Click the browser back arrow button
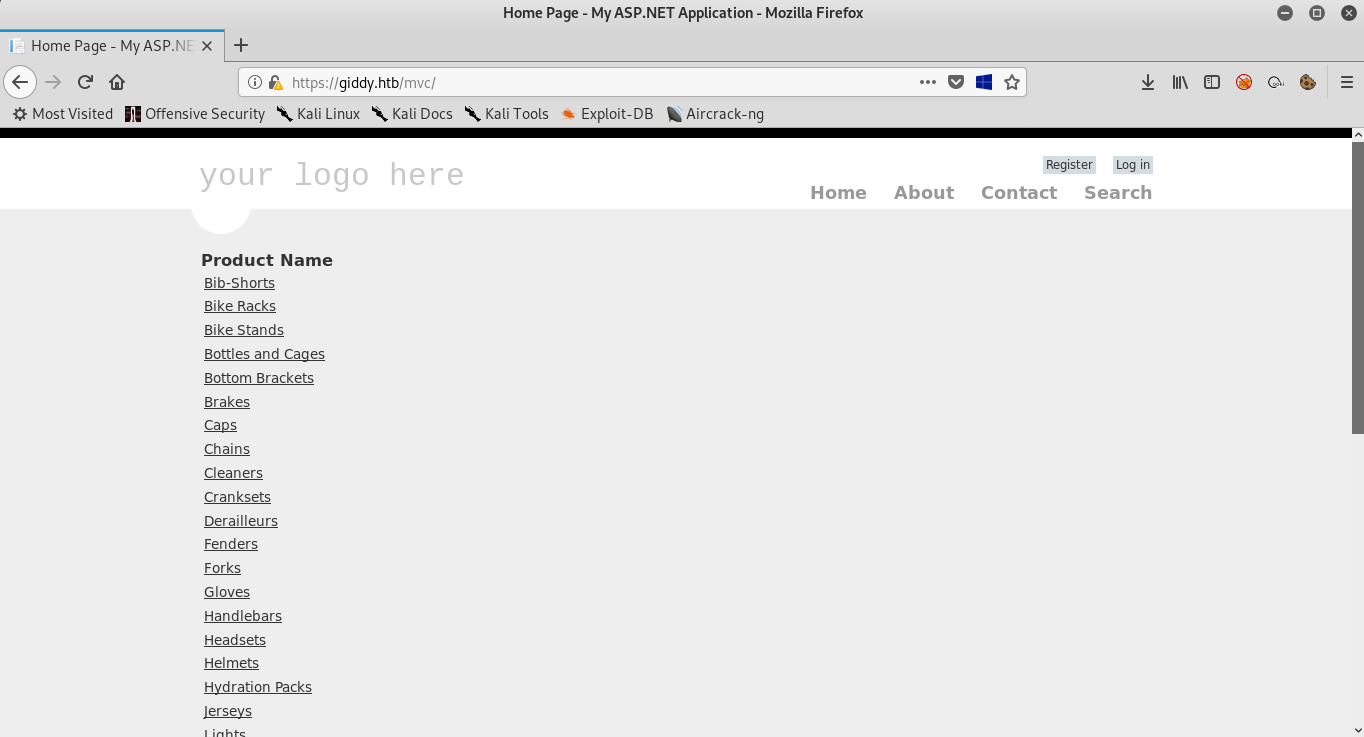 [20, 82]
